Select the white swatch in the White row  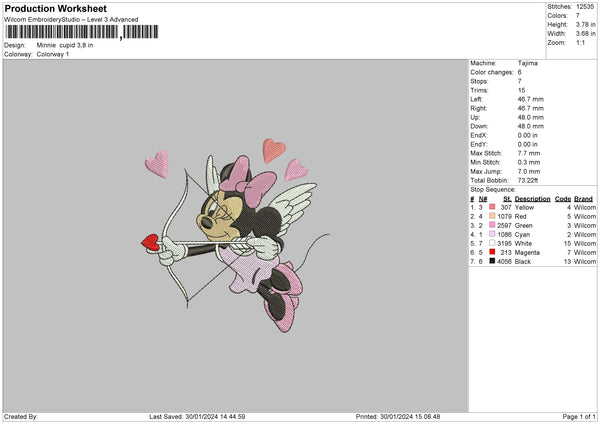pos(492,243)
